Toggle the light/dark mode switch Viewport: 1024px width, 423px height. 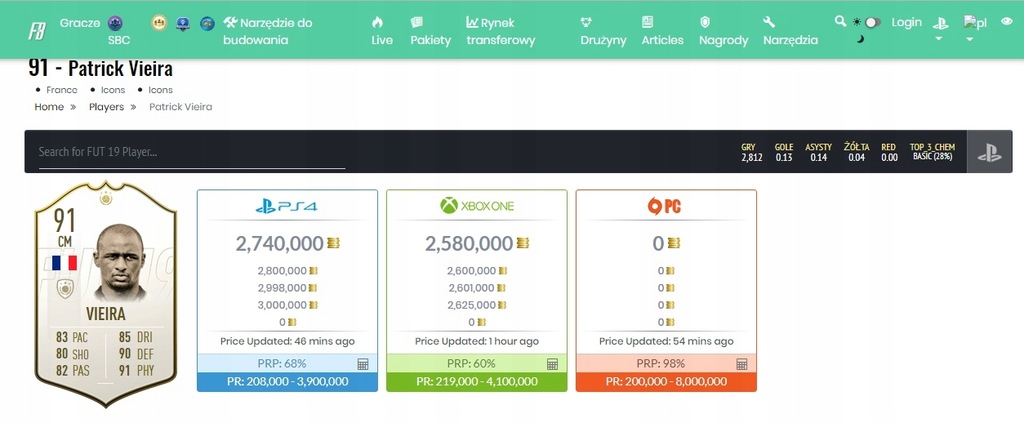pos(872,22)
